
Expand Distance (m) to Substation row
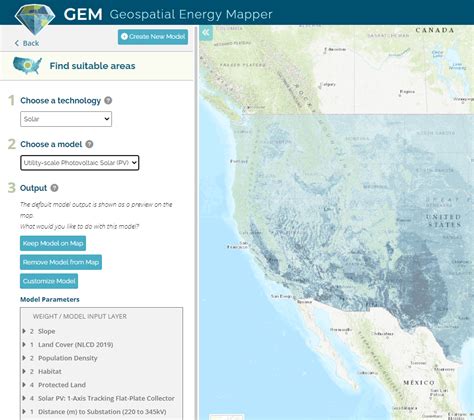pyautogui.click(x=24, y=412)
